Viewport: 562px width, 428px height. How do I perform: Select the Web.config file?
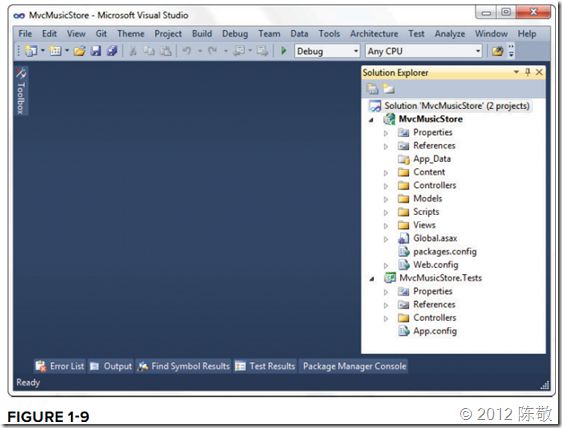(435, 265)
